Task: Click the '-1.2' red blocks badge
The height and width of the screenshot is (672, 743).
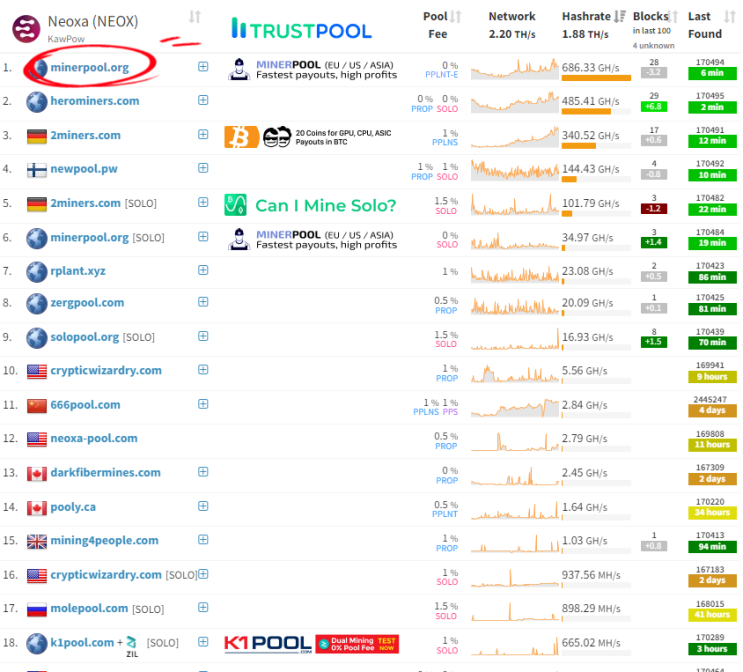Action: 654,209
